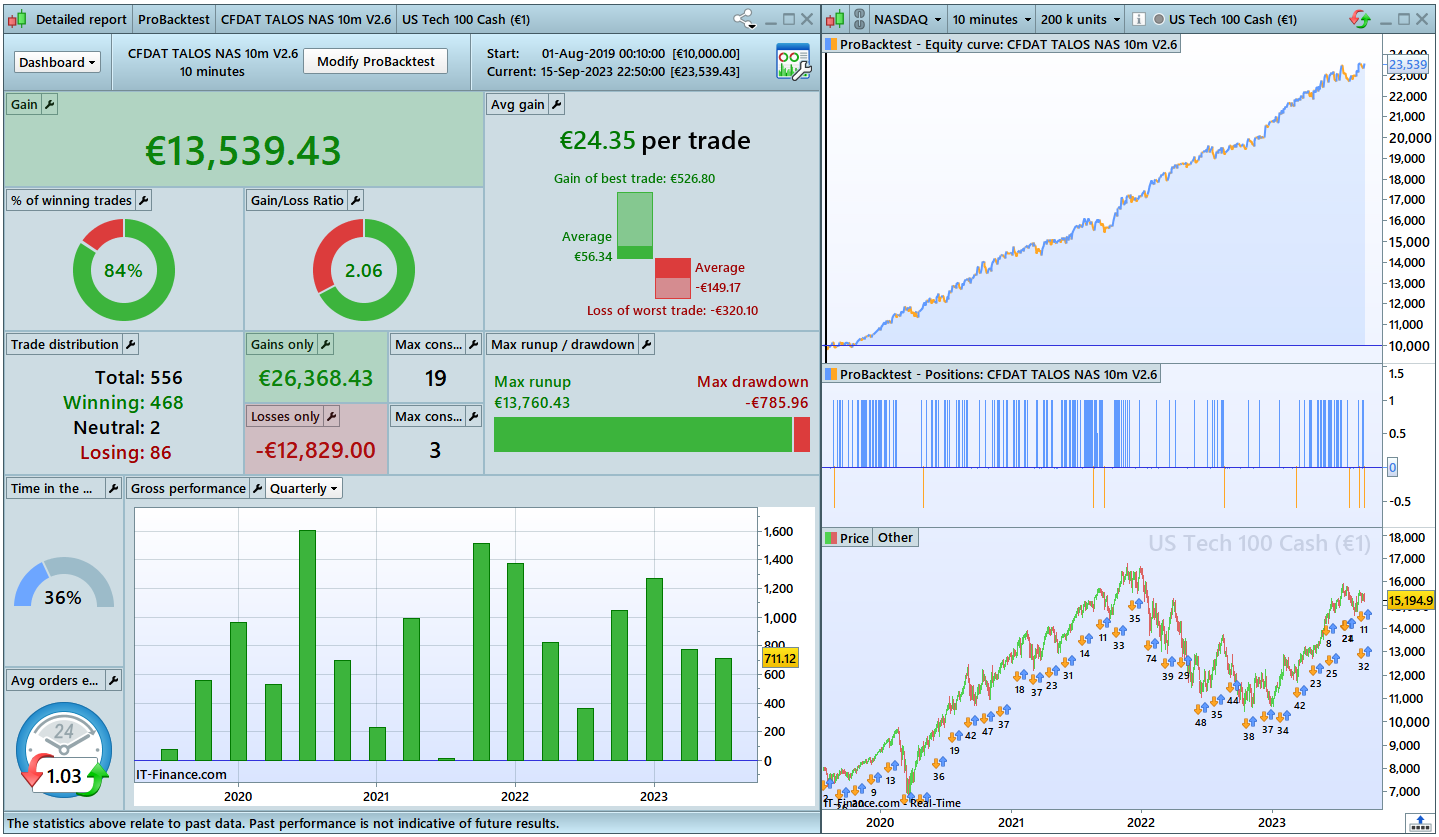Click the wrench next to Gain
This screenshot has height=837, width=1439.
tap(51, 104)
